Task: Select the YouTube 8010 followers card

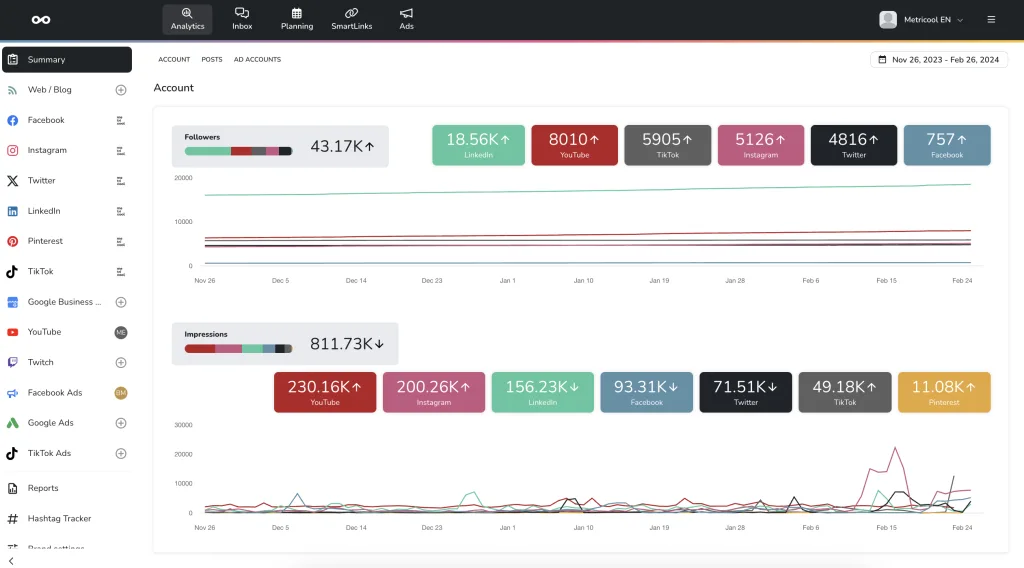Action: 574,145
